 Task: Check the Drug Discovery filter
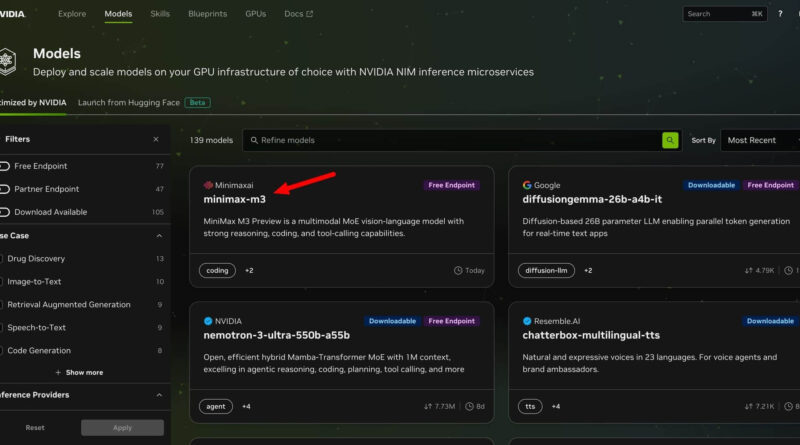tap(2, 259)
